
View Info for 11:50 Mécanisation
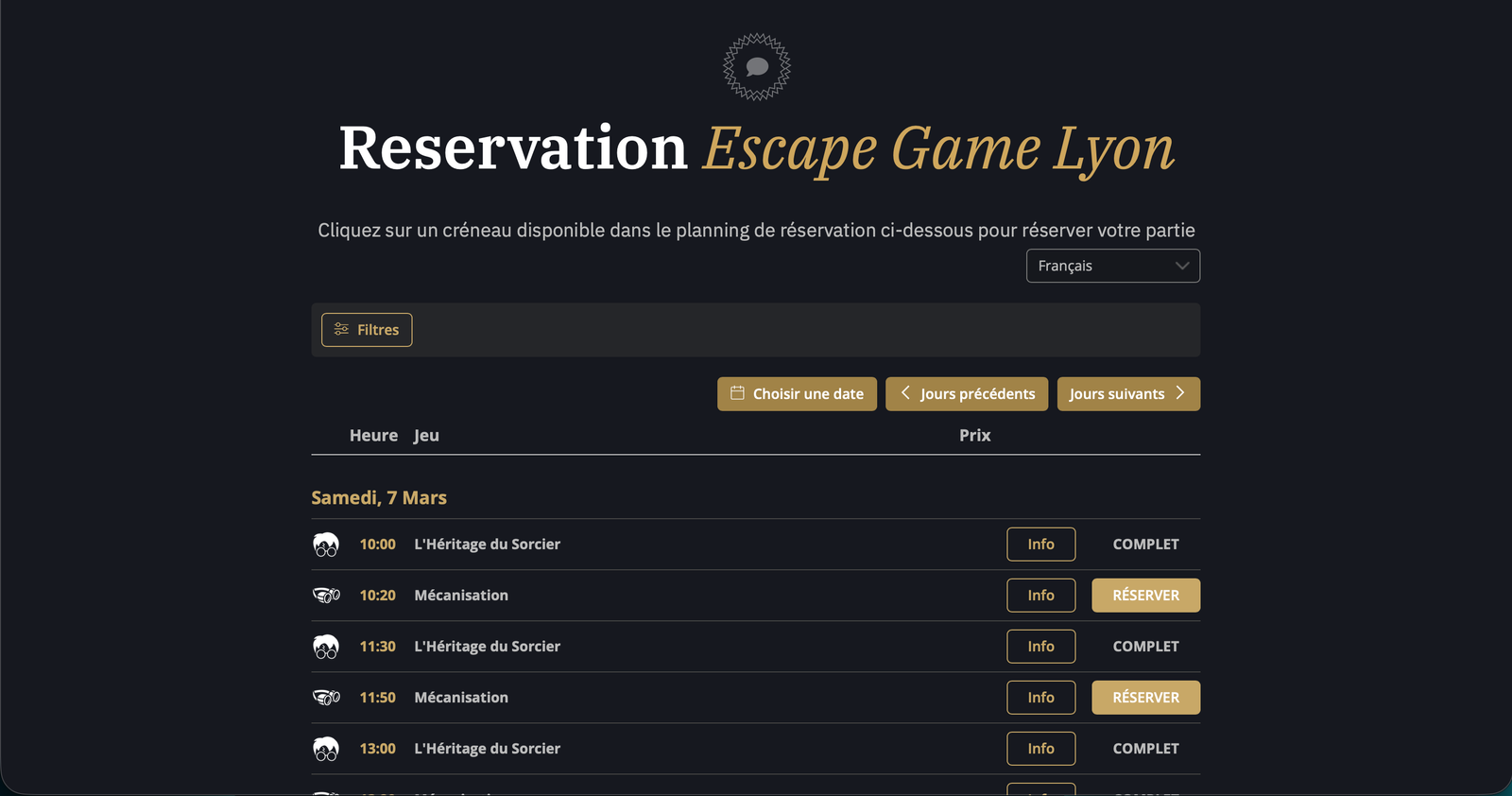(1040, 698)
